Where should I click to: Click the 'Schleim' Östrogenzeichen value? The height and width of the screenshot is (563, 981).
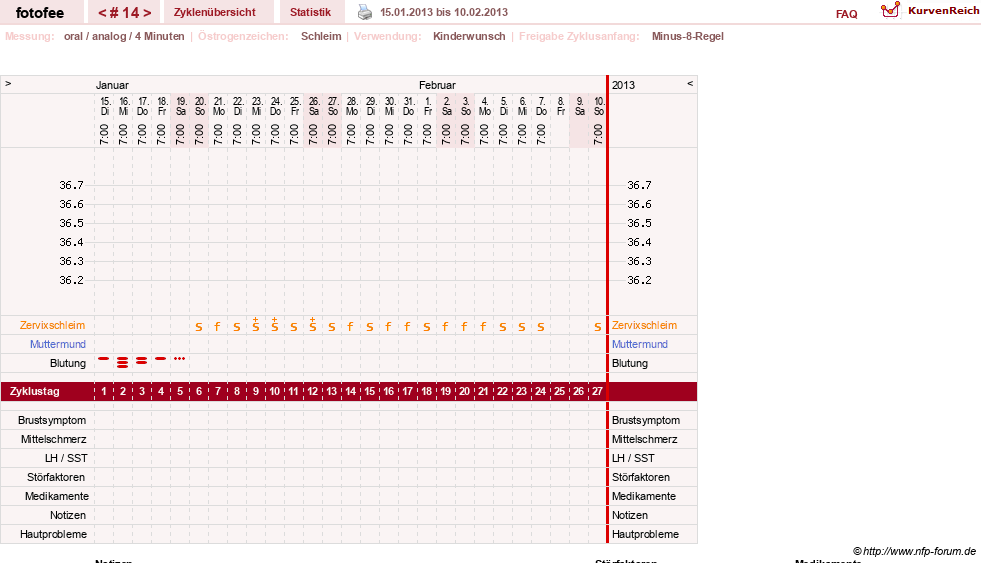(x=321, y=36)
